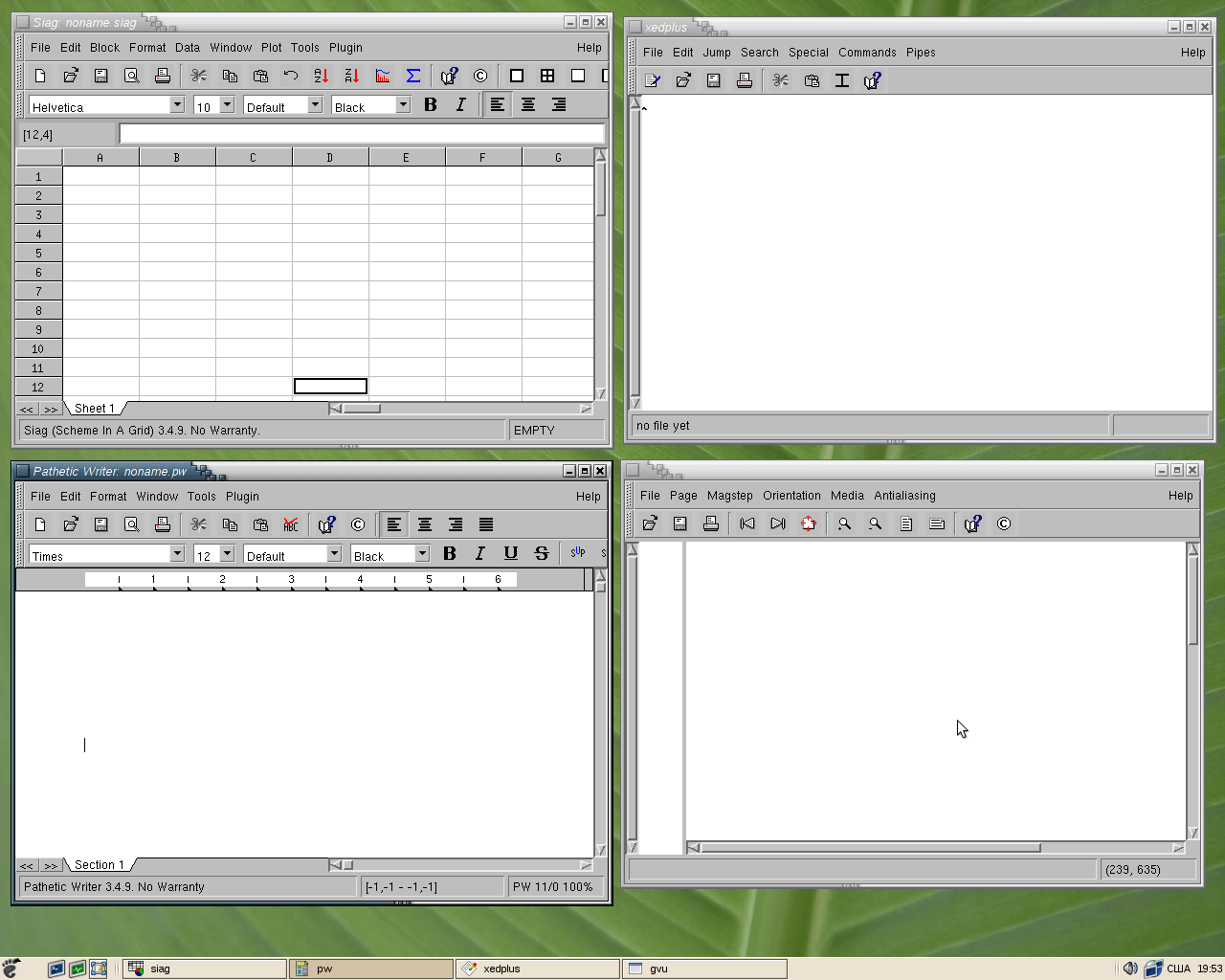The width and height of the screenshot is (1225, 980).
Task: Click the siag taskbar button
Action: [205, 969]
